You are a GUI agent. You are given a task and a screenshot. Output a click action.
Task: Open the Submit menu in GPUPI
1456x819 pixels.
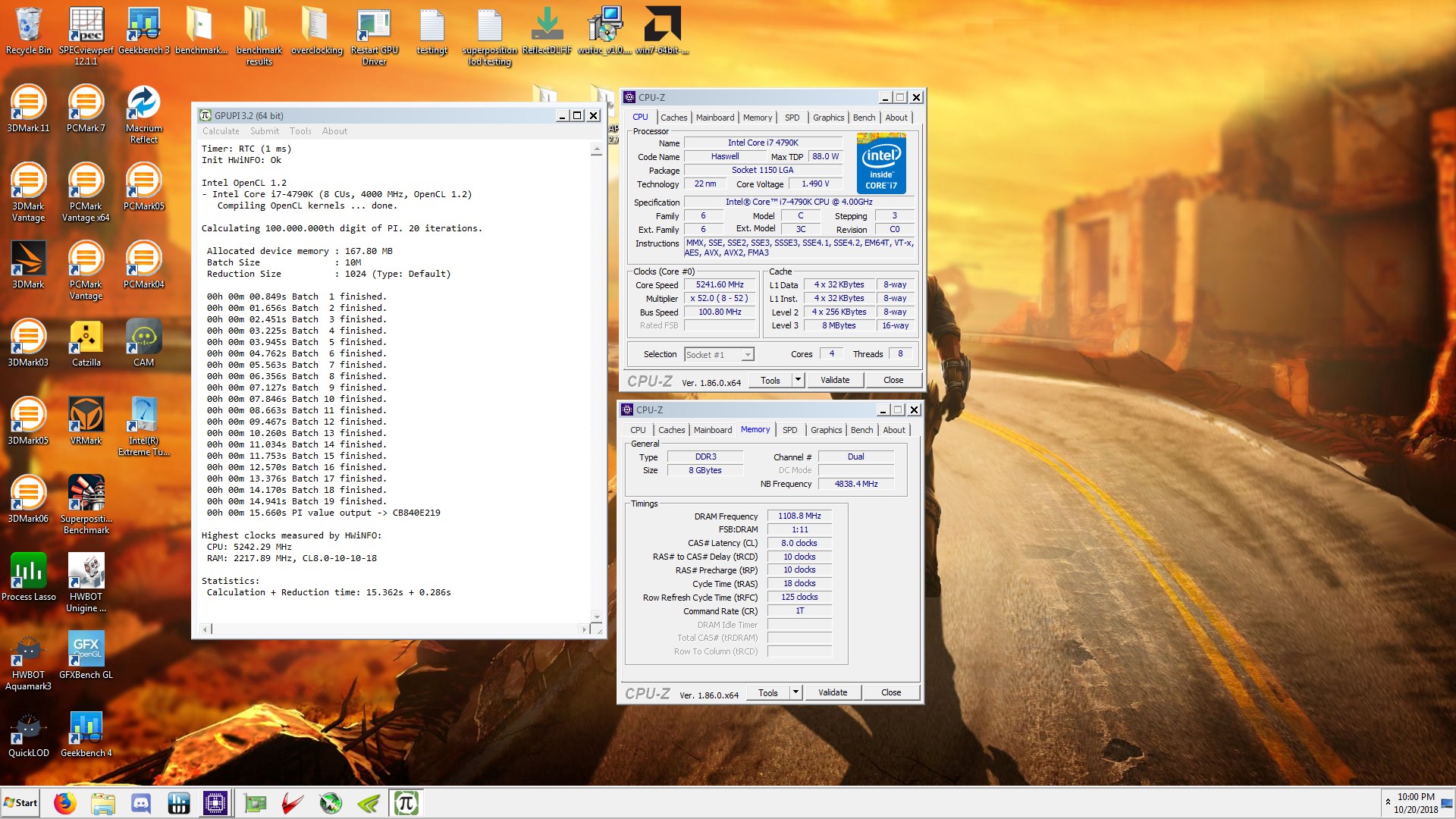coord(265,131)
